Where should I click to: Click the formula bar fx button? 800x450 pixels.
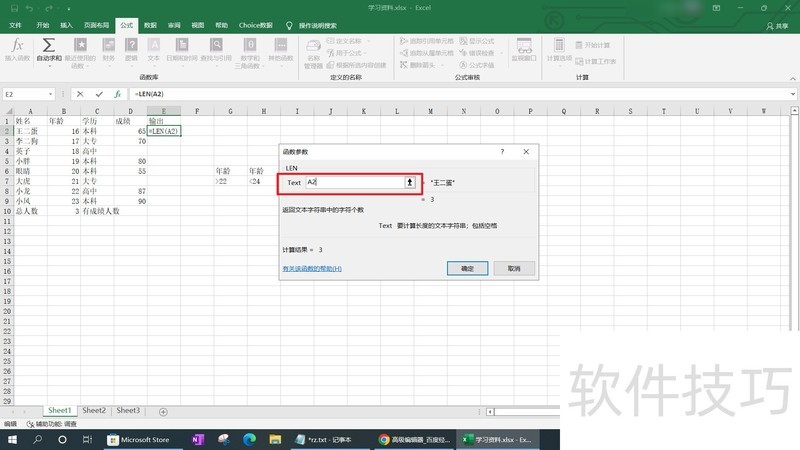(x=117, y=94)
